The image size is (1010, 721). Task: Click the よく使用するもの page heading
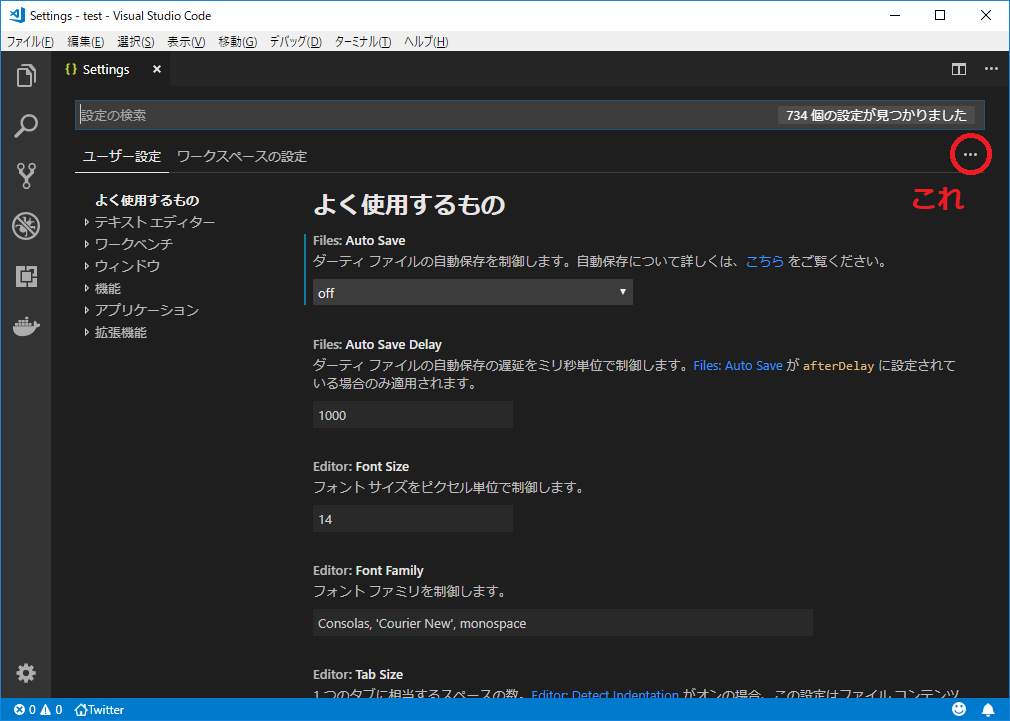point(409,205)
